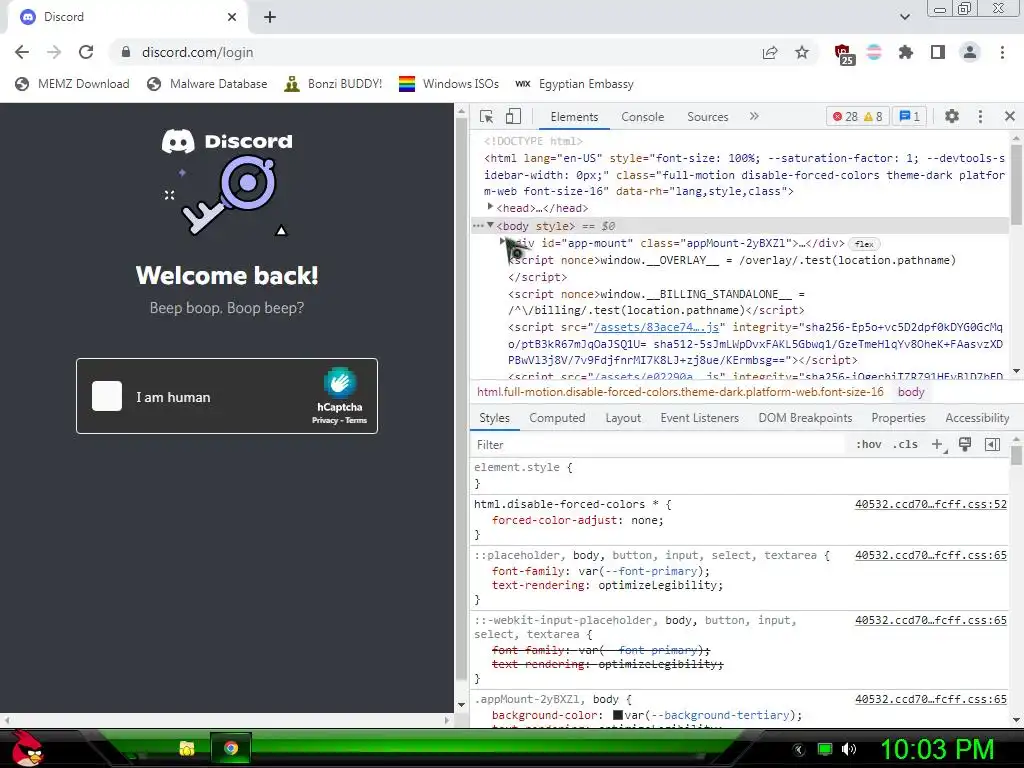Open the DOM Breakpoints tab
The image size is (1024, 768).
pos(805,418)
